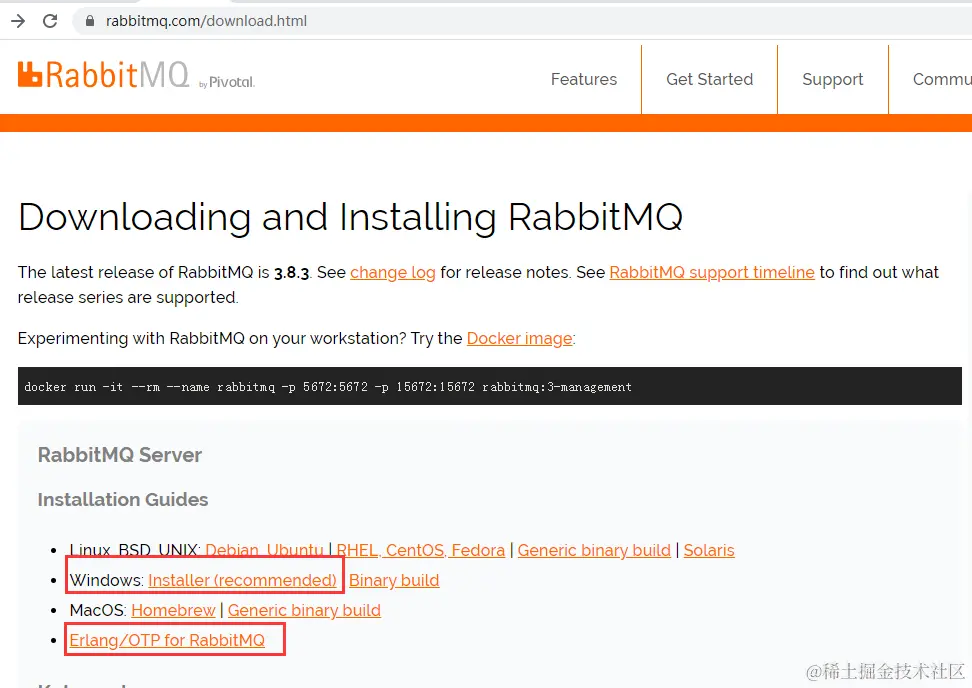The height and width of the screenshot is (688, 972).
Task: Click the RabbitMQ logo
Action: pos(104,75)
